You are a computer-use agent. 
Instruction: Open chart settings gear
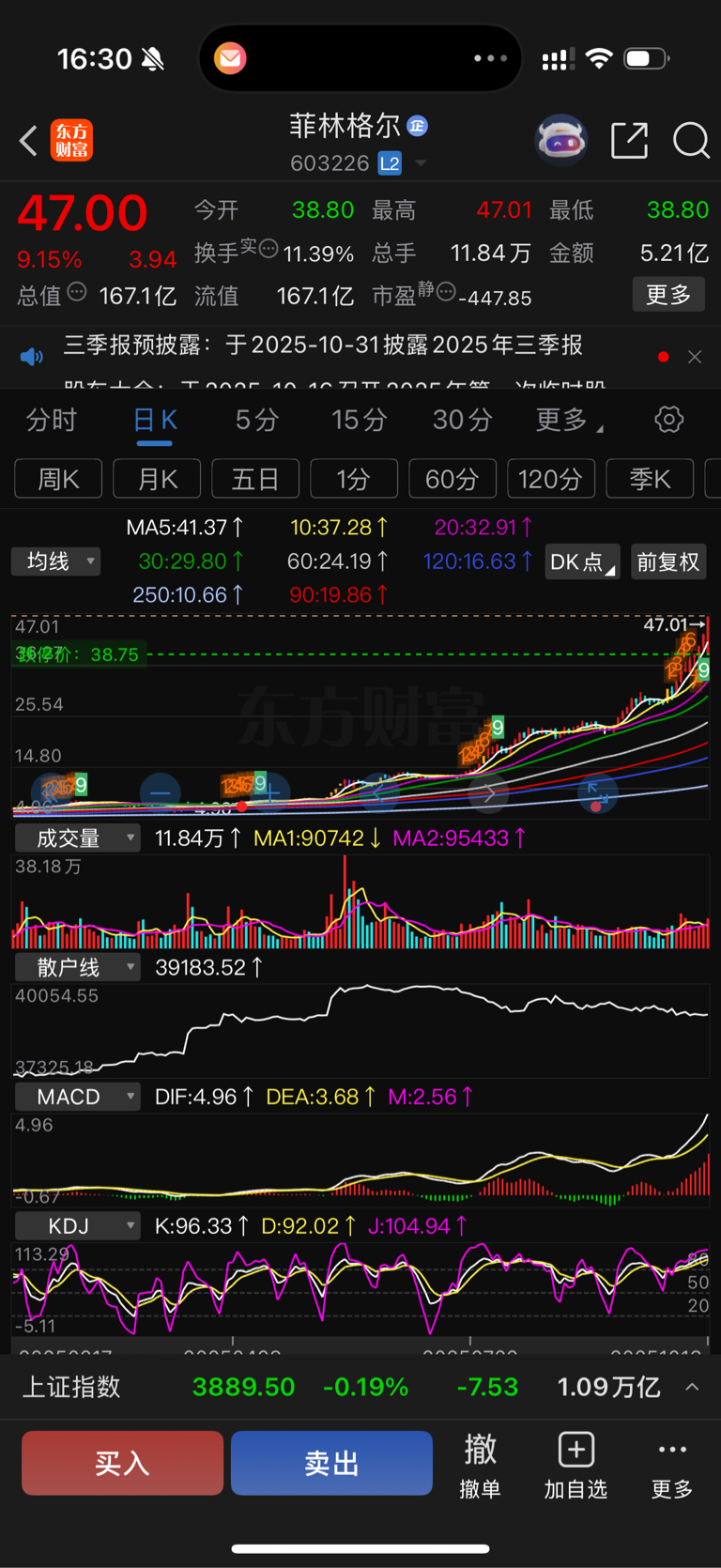tap(668, 419)
